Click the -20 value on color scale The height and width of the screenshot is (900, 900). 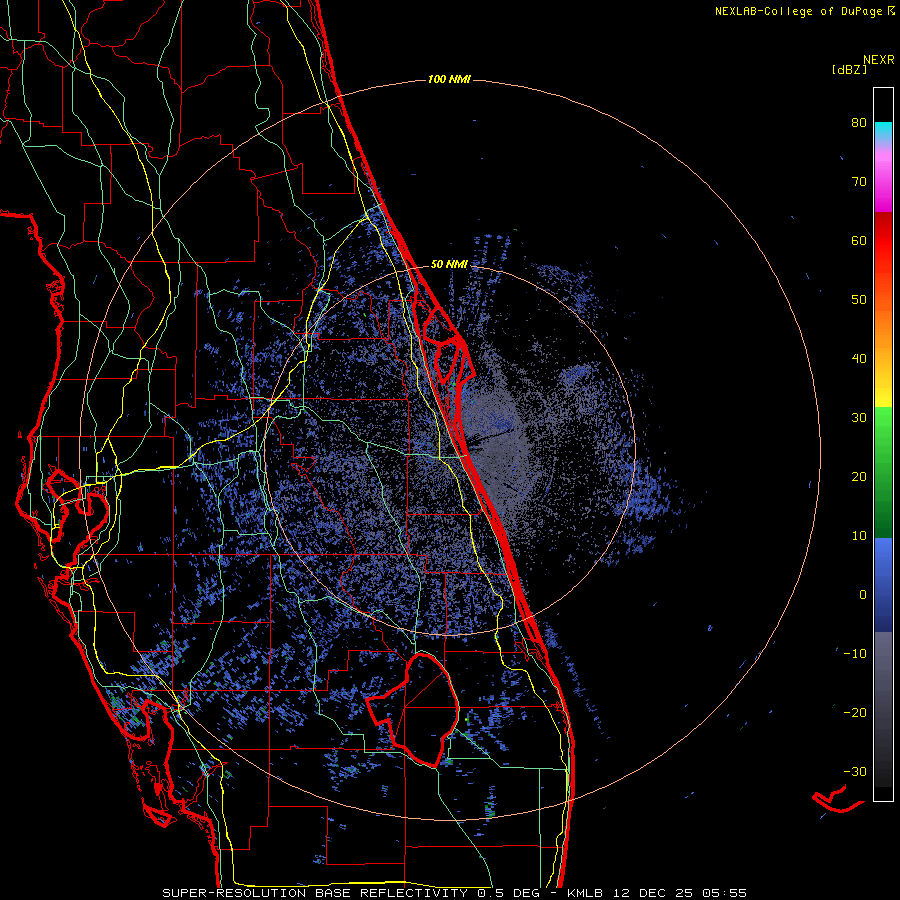tap(855, 713)
